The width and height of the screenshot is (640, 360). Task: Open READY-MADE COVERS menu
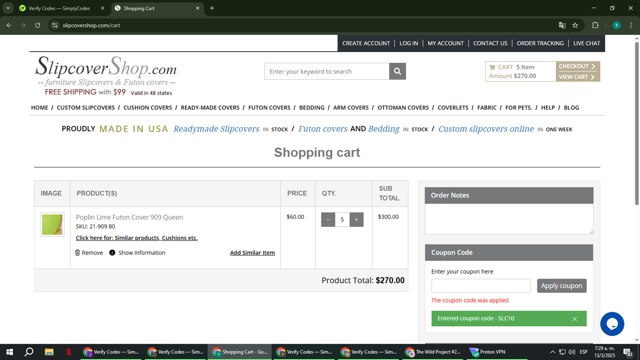point(210,108)
